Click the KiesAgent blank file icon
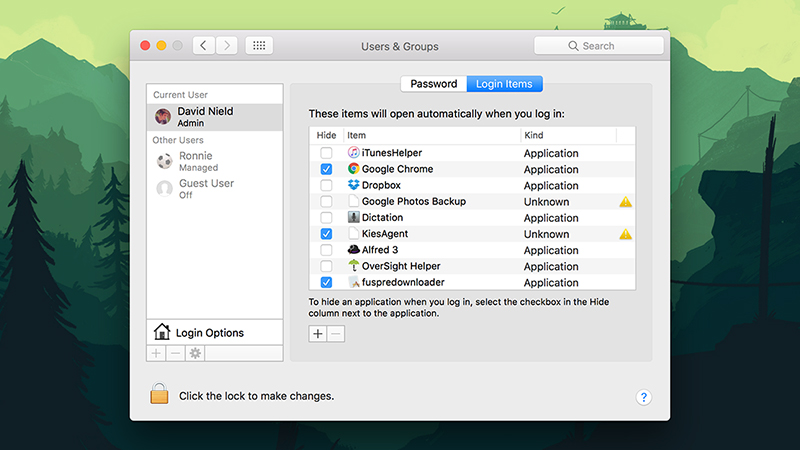The image size is (800, 450). [x=354, y=234]
